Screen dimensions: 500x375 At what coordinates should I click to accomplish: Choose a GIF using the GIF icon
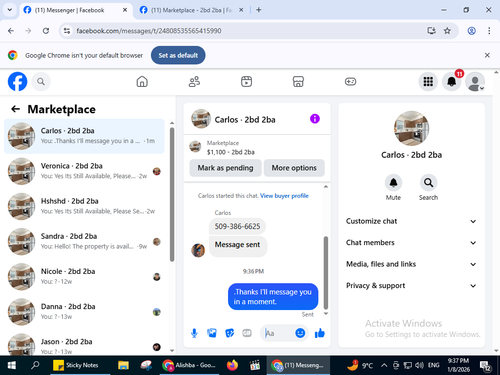coord(247,333)
